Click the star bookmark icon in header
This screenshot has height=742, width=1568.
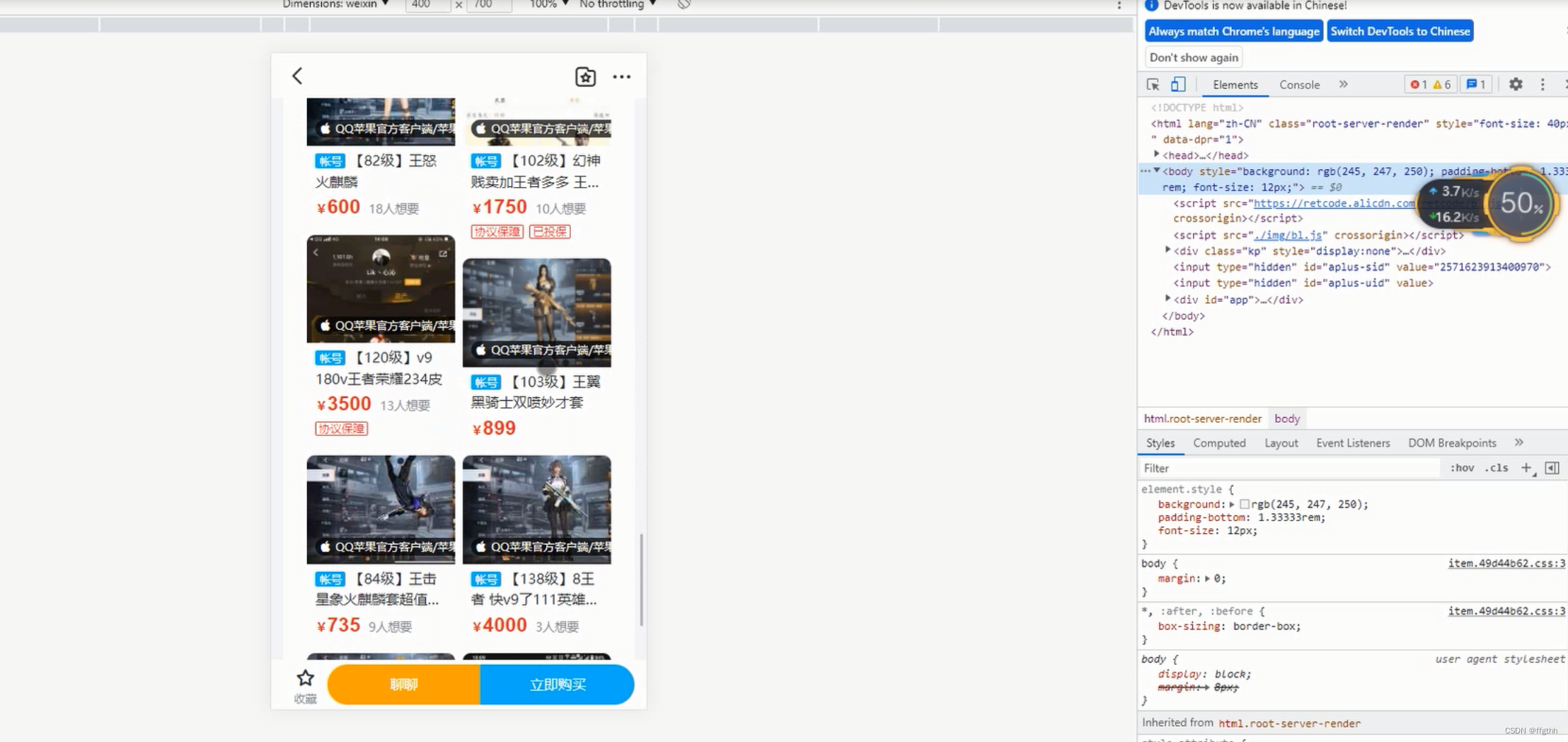[585, 76]
